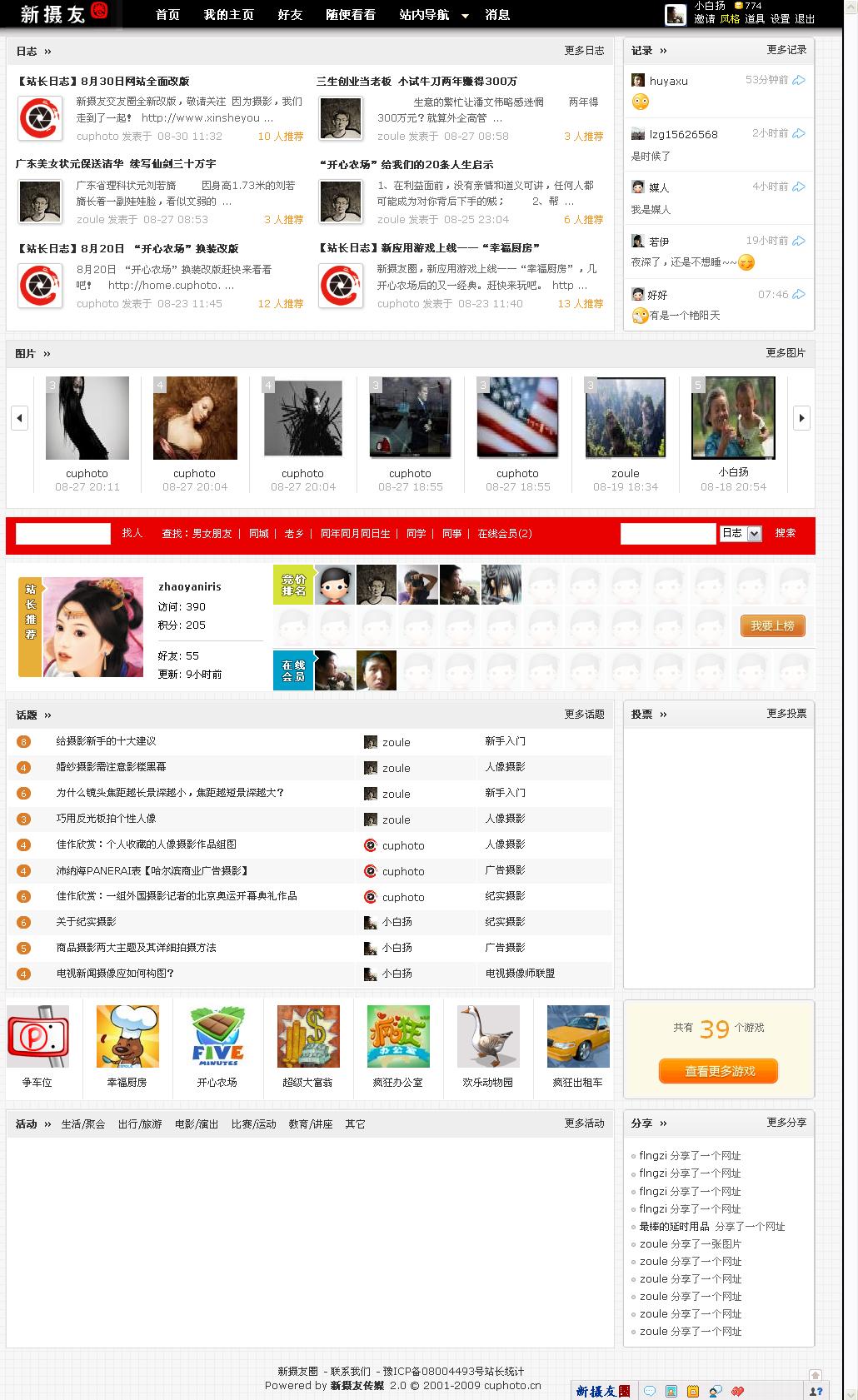Select 生活/聚会 activity tab
The width and height of the screenshot is (858, 1400).
83,1124
